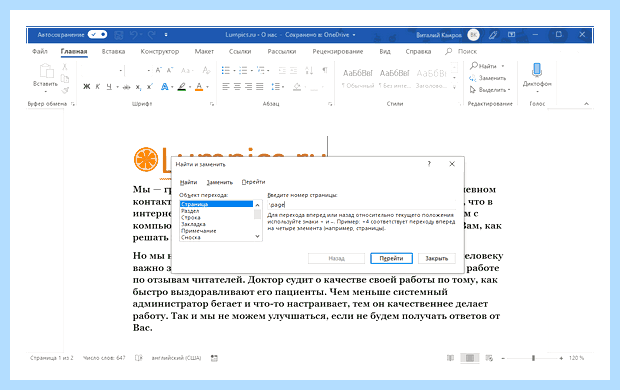Align text left
Image resolution: width=620 pixels, height=390 pixels.
click(x=226, y=87)
